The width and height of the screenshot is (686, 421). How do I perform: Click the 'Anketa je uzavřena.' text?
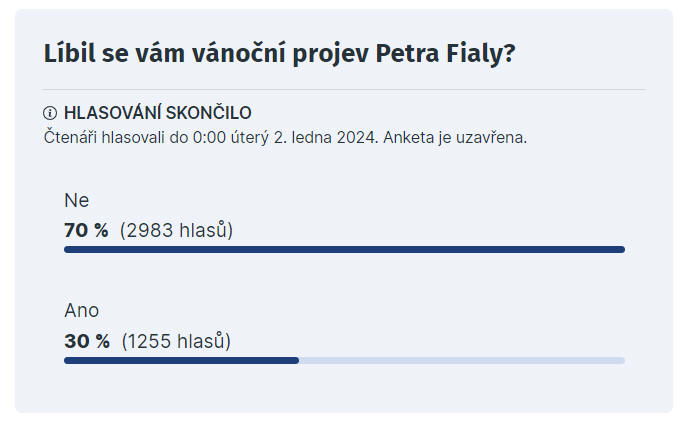point(455,137)
